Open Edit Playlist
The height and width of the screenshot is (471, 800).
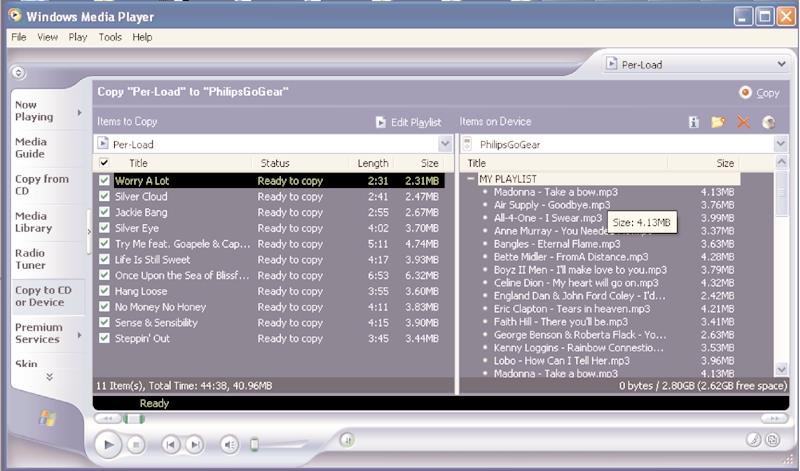(x=409, y=122)
